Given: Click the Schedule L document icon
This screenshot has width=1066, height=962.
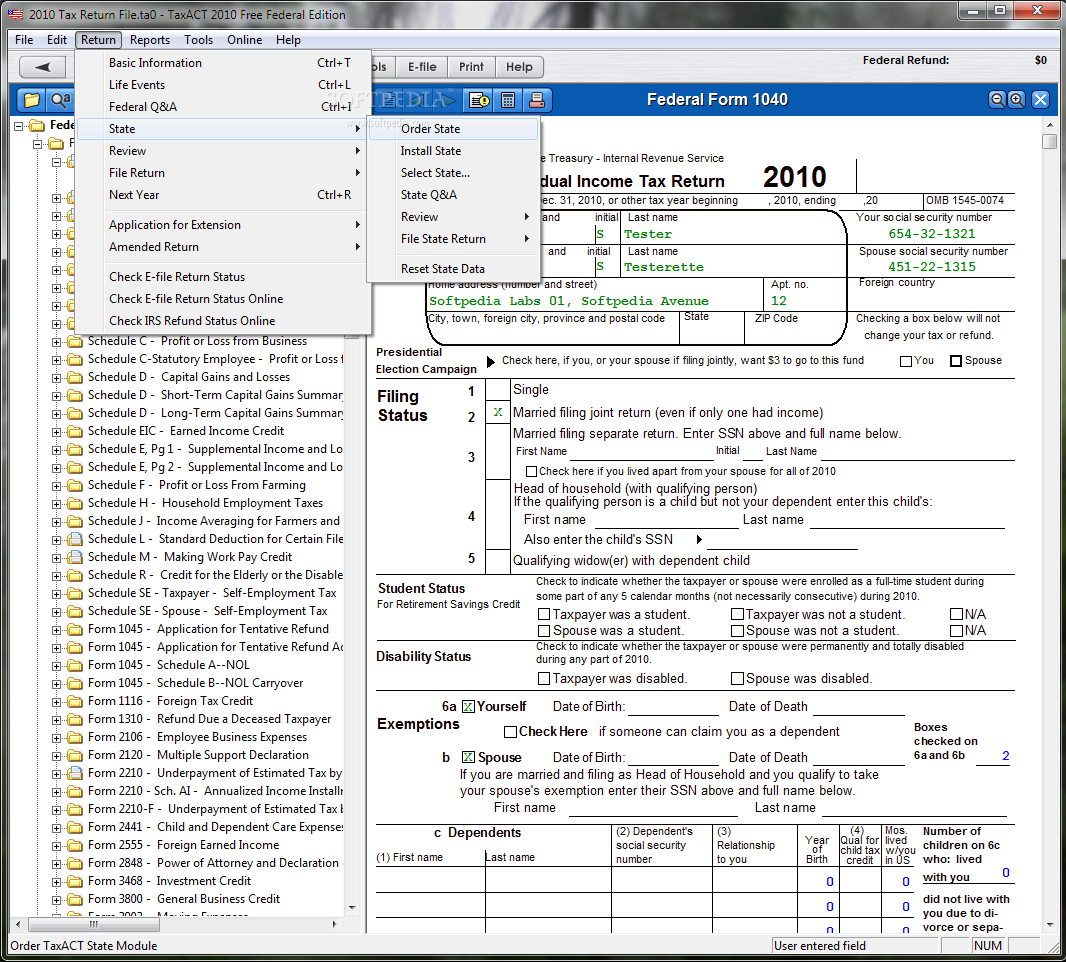Looking at the screenshot, I should click(x=75, y=539).
